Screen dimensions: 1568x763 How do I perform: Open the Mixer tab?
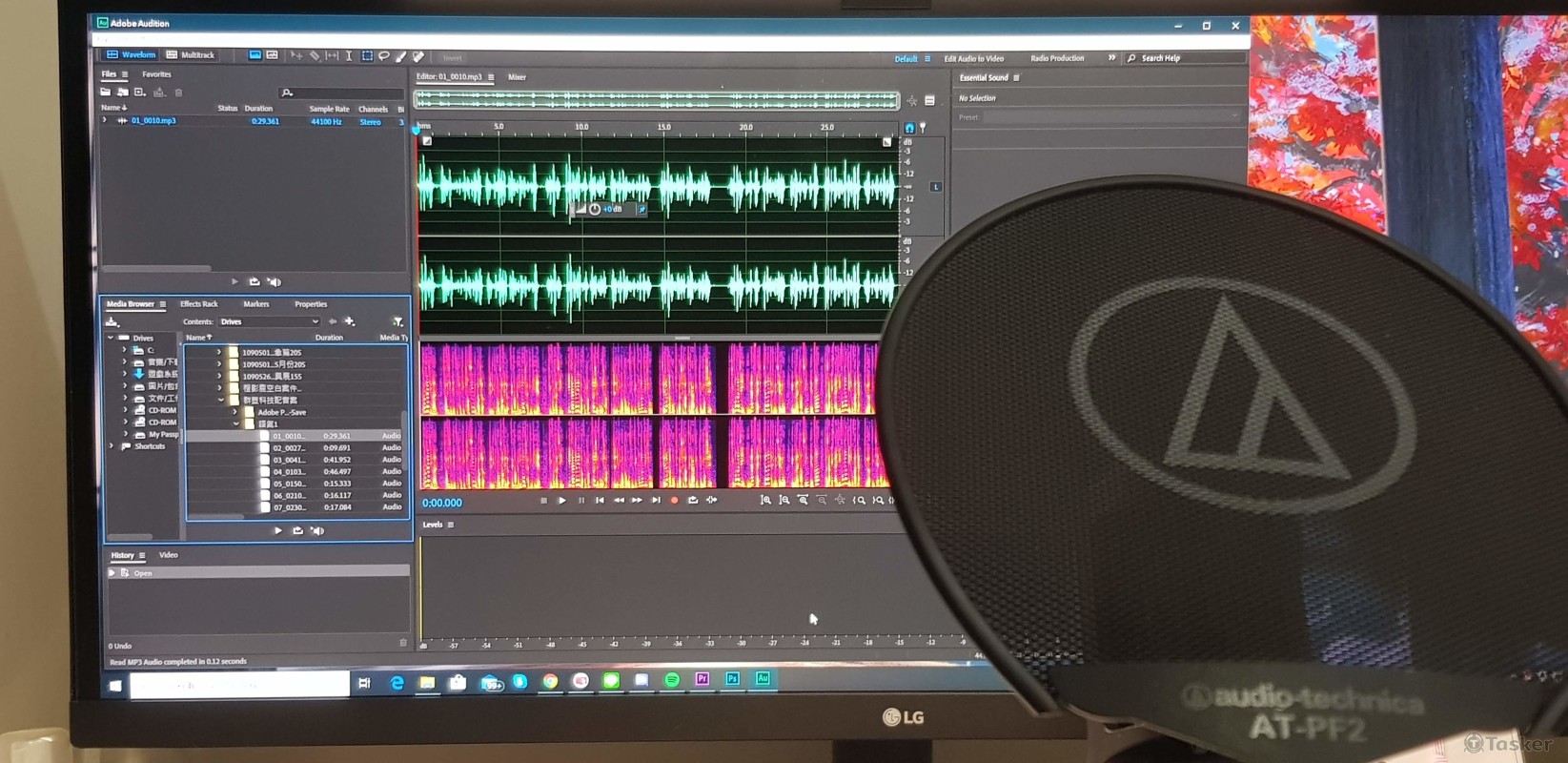pos(517,77)
